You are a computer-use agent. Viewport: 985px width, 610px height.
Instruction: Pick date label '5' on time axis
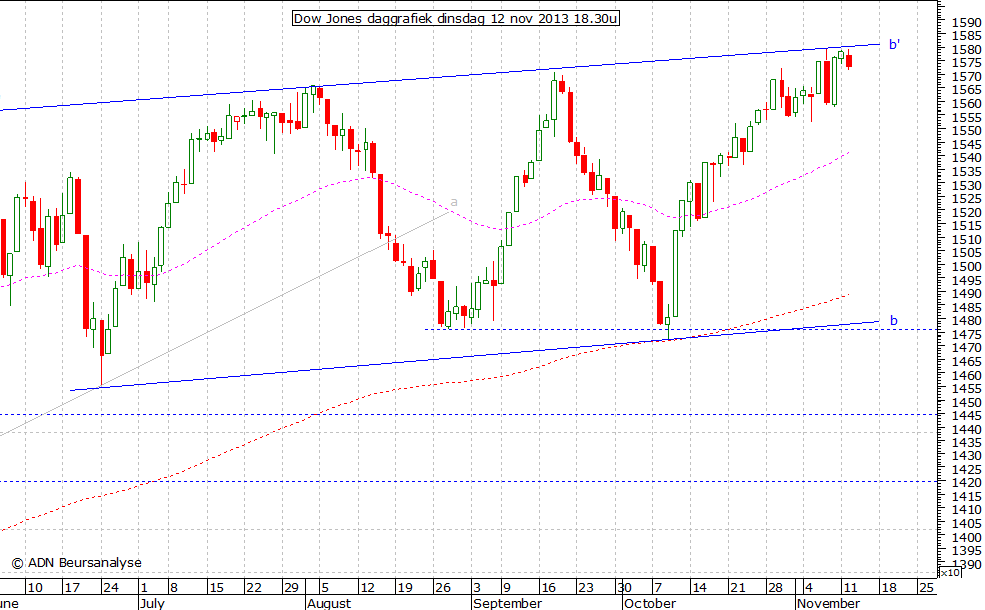pyautogui.click(x=324, y=587)
